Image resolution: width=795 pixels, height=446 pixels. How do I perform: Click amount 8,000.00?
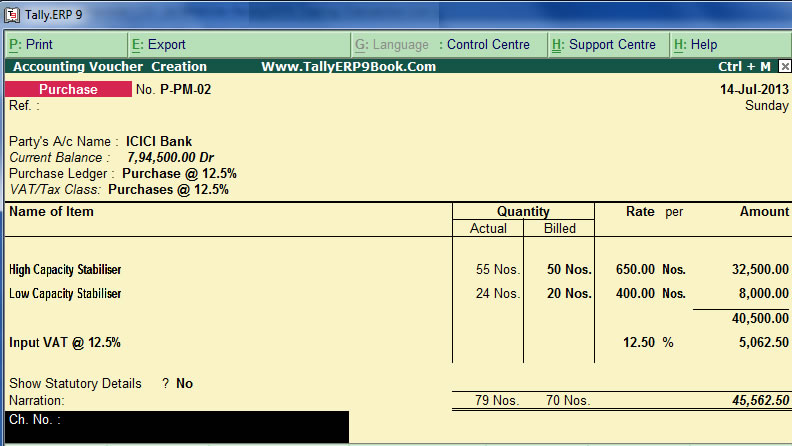click(x=764, y=293)
